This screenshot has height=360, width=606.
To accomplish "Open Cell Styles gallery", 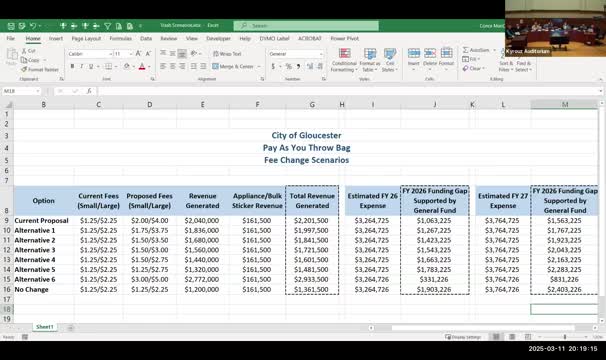I will point(390,60).
